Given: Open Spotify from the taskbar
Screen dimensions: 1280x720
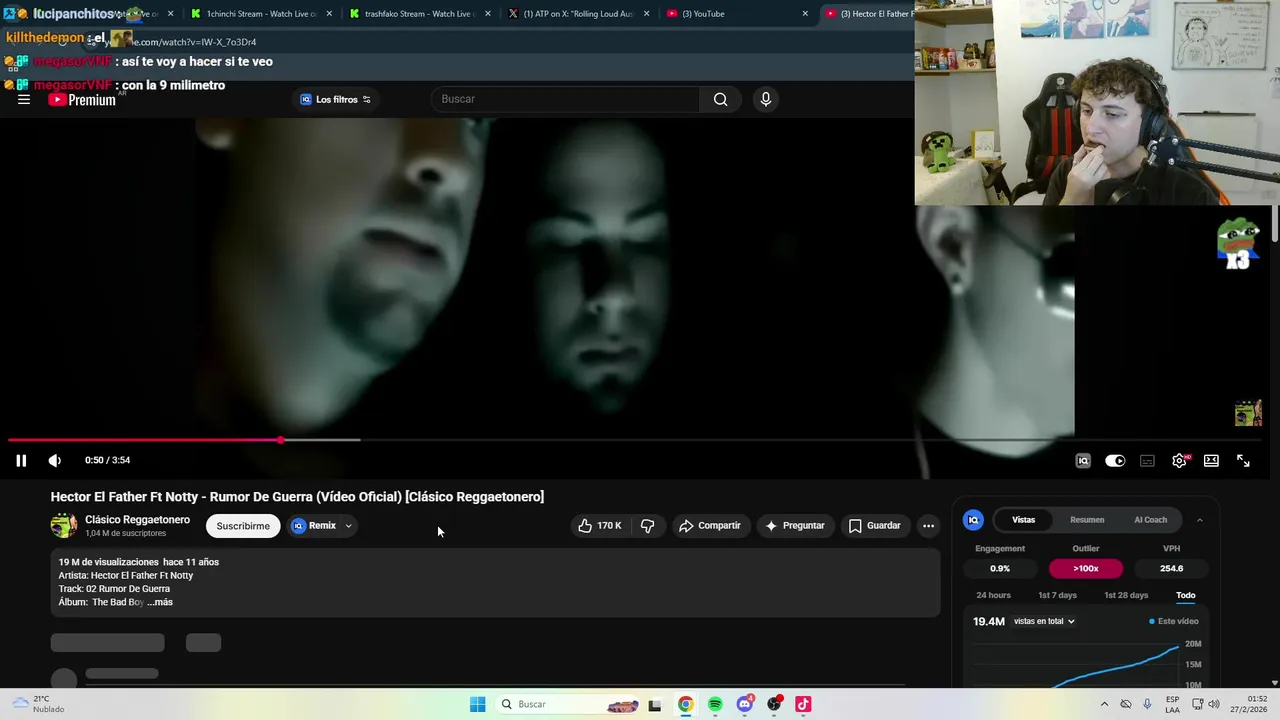Looking at the screenshot, I should 715,704.
